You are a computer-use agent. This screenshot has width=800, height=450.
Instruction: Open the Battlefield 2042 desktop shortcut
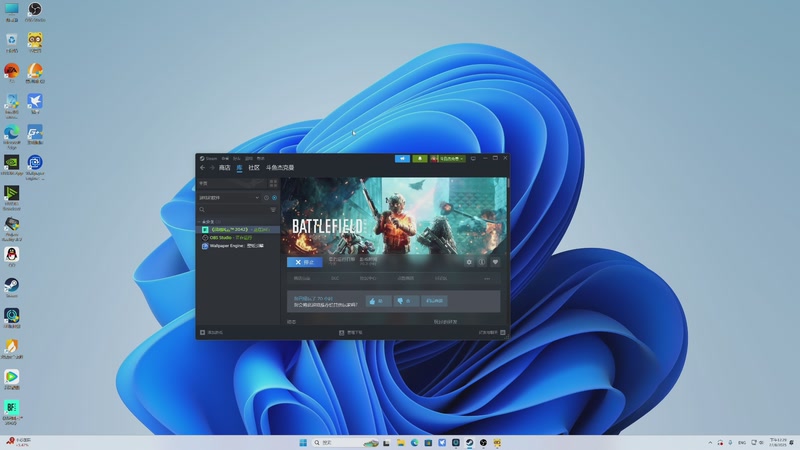click(x=11, y=412)
